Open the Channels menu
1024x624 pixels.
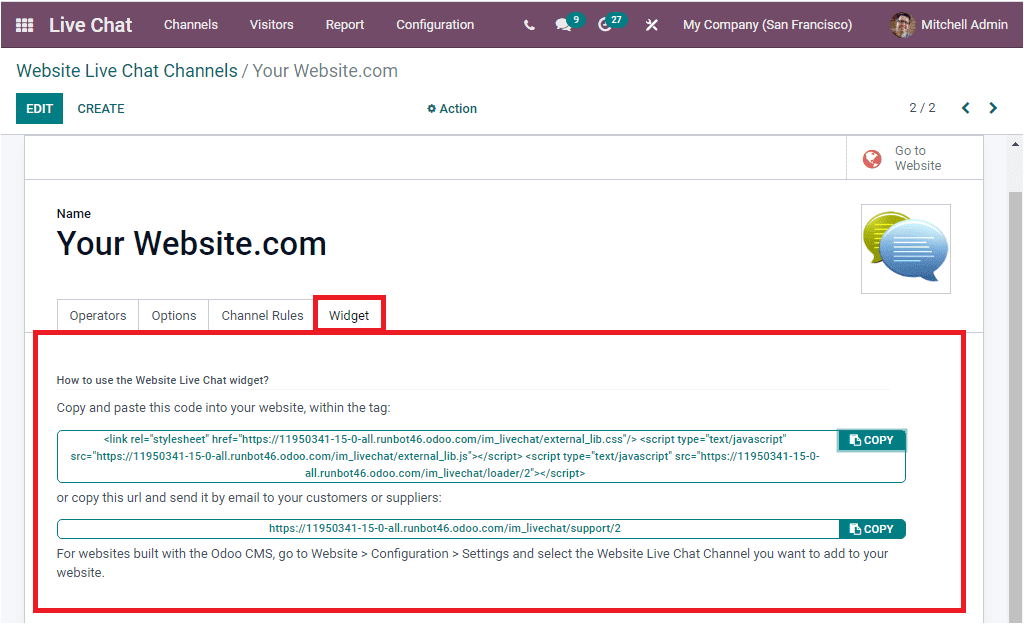click(191, 25)
